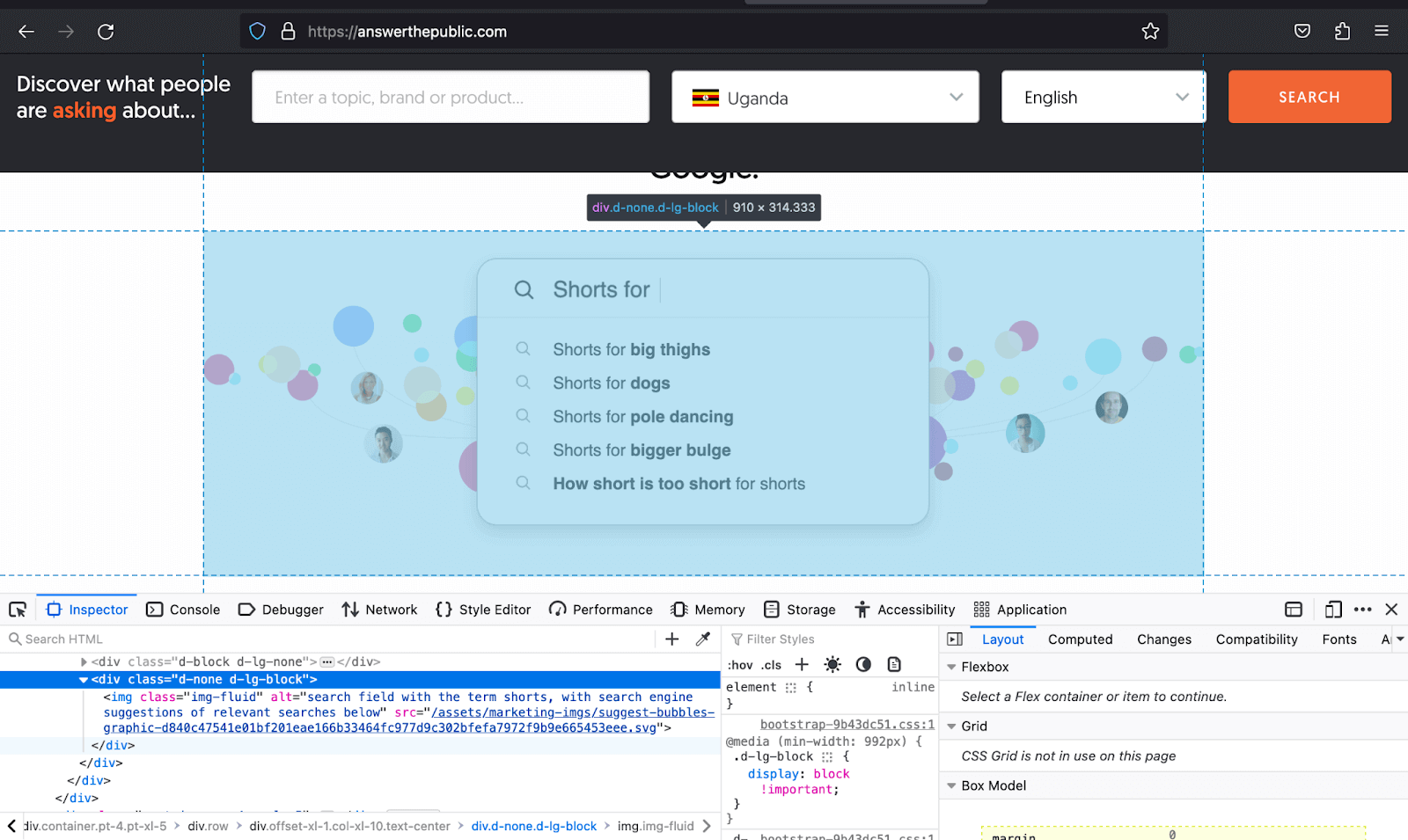Simulate dark color scheme with moon icon
This screenshot has width=1408, height=840.
pos(863,664)
